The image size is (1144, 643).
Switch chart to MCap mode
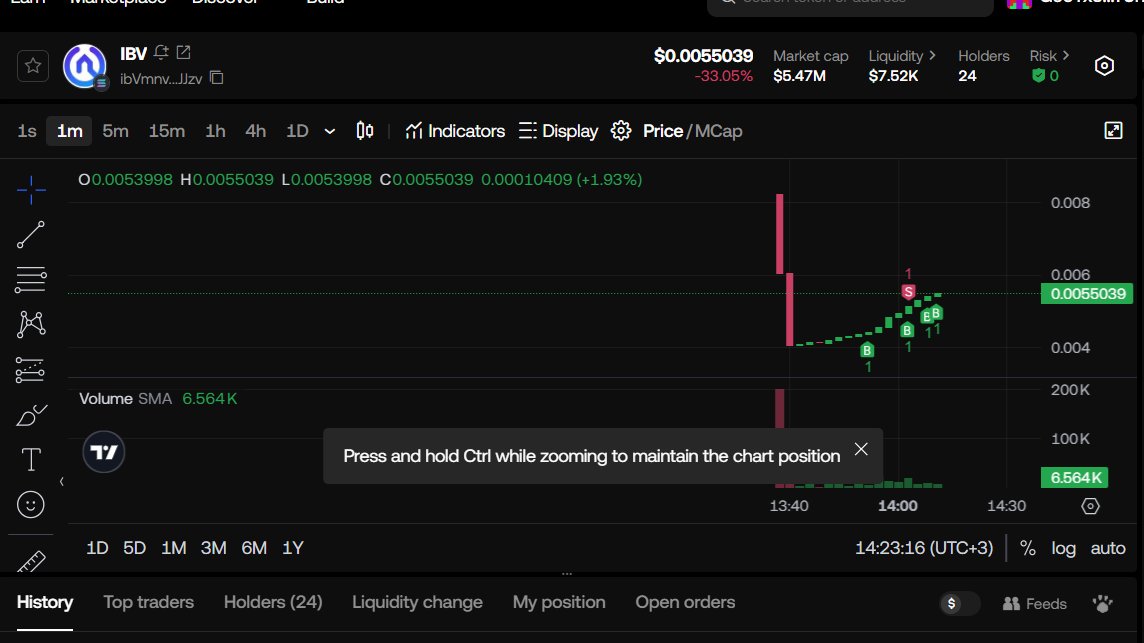[x=719, y=131]
